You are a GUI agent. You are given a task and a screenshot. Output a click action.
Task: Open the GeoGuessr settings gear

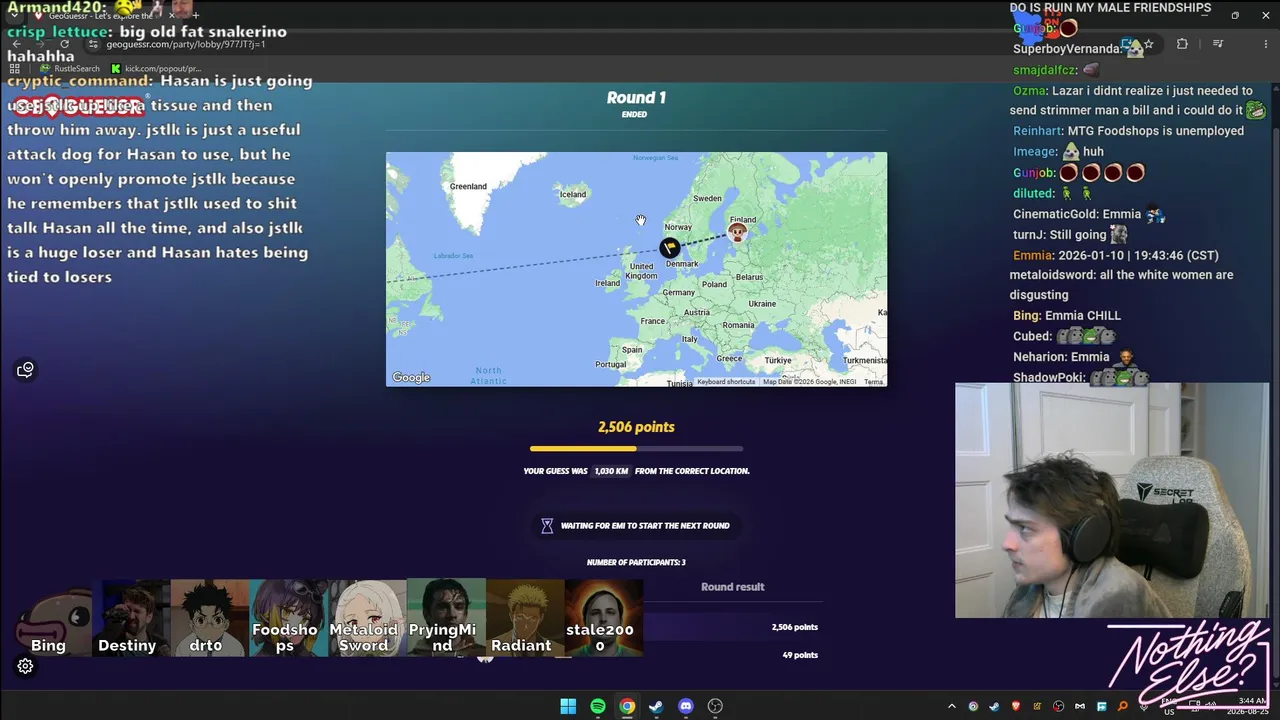pos(26,666)
